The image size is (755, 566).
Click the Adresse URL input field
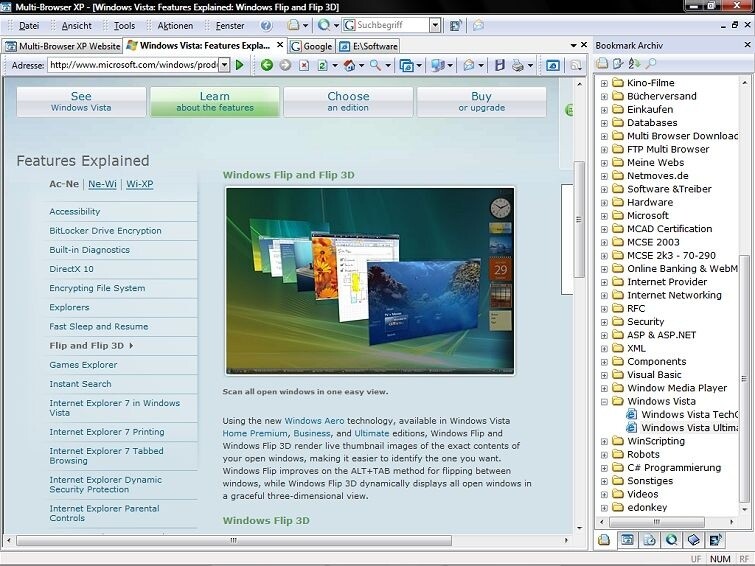pos(133,65)
